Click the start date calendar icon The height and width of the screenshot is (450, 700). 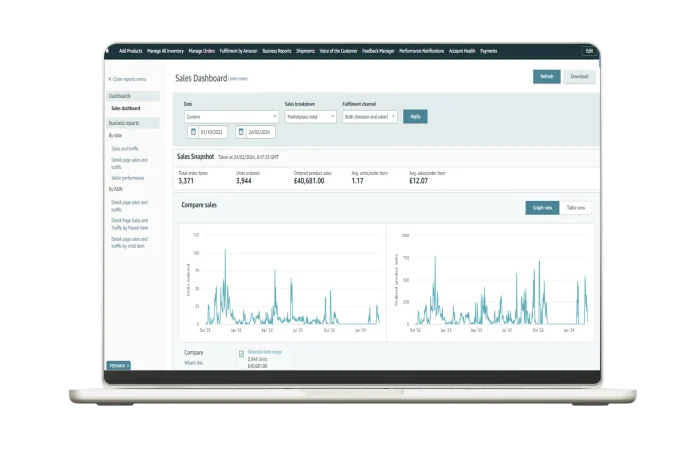(x=192, y=132)
